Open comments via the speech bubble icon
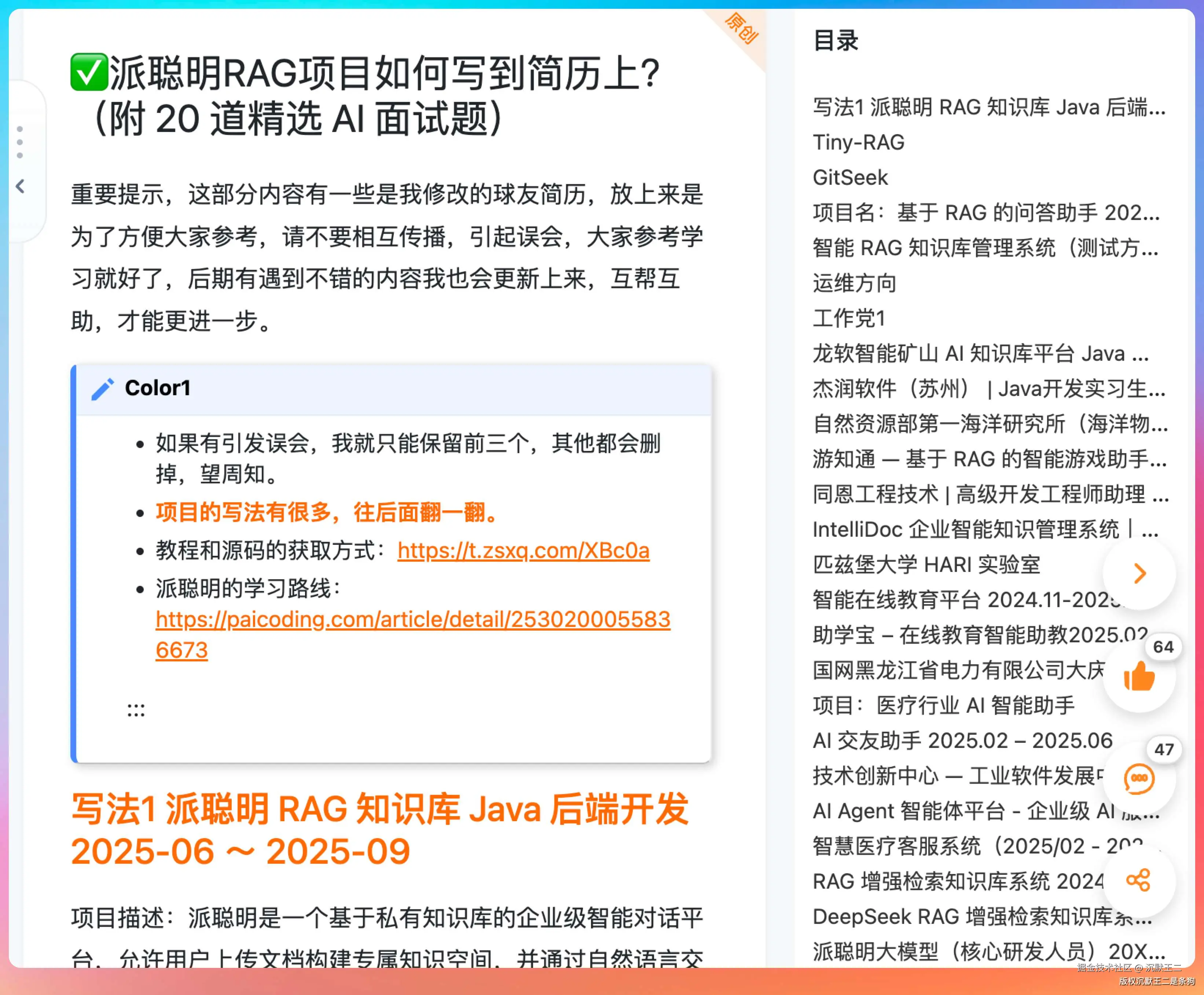 pos(1139,779)
